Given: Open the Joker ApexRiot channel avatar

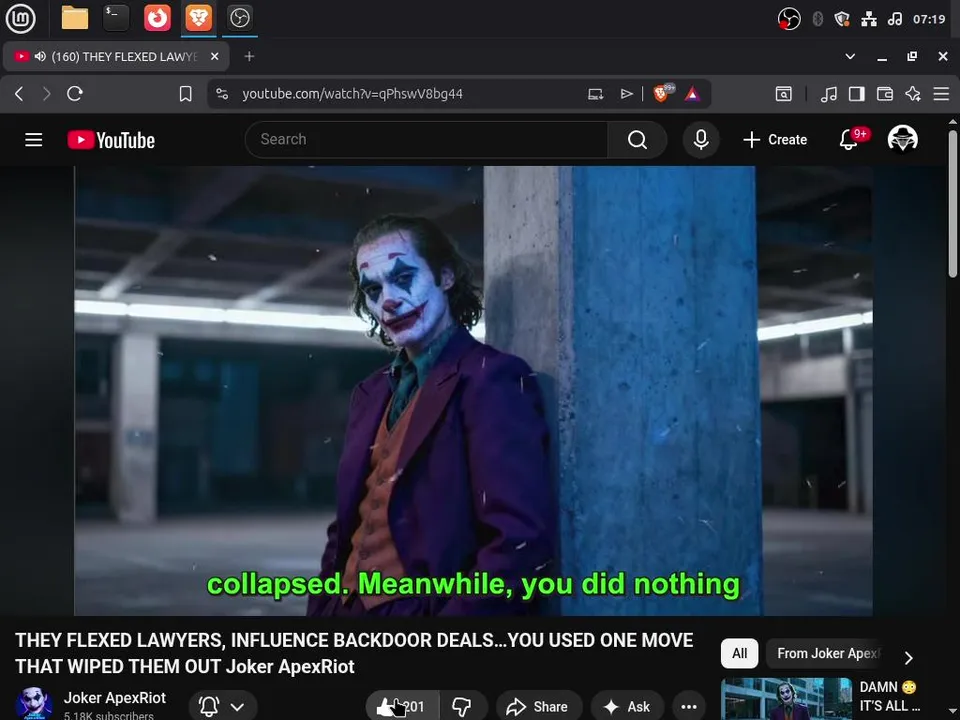Looking at the screenshot, I should [x=34, y=703].
